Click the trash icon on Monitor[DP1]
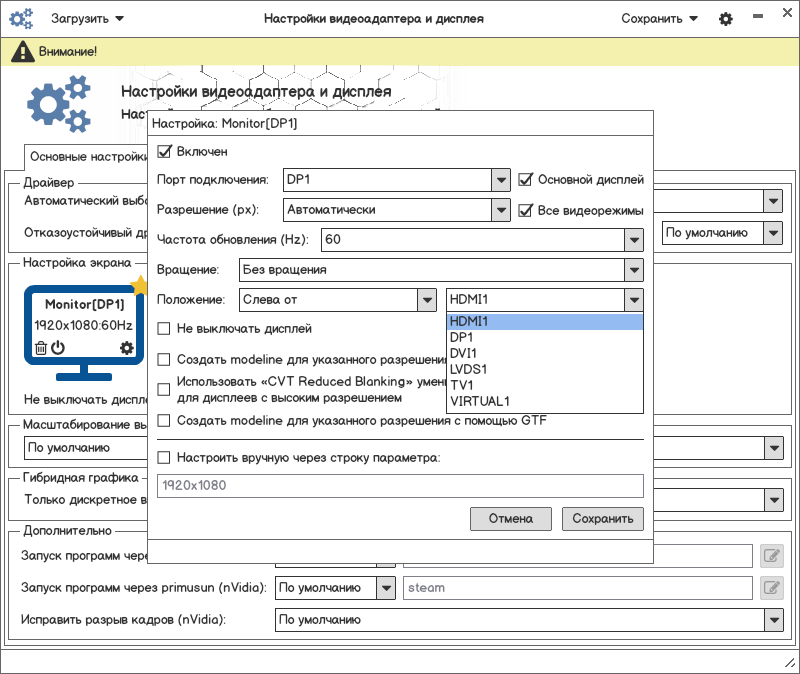Image resolution: width=800 pixels, height=674 pixels. [41, 348]
